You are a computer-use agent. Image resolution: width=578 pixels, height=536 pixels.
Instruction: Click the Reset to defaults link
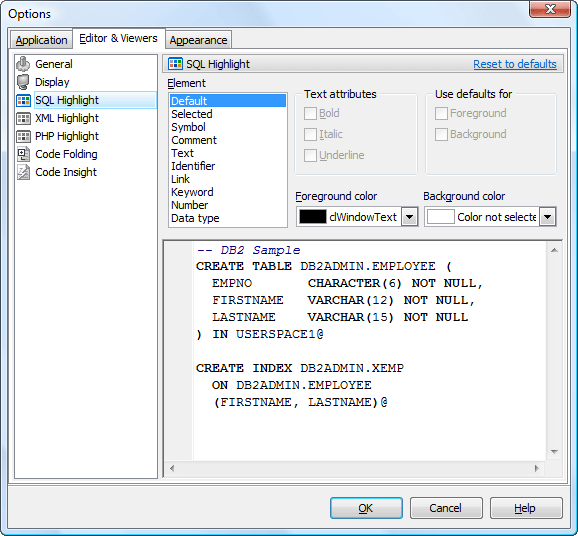[515, 64]
